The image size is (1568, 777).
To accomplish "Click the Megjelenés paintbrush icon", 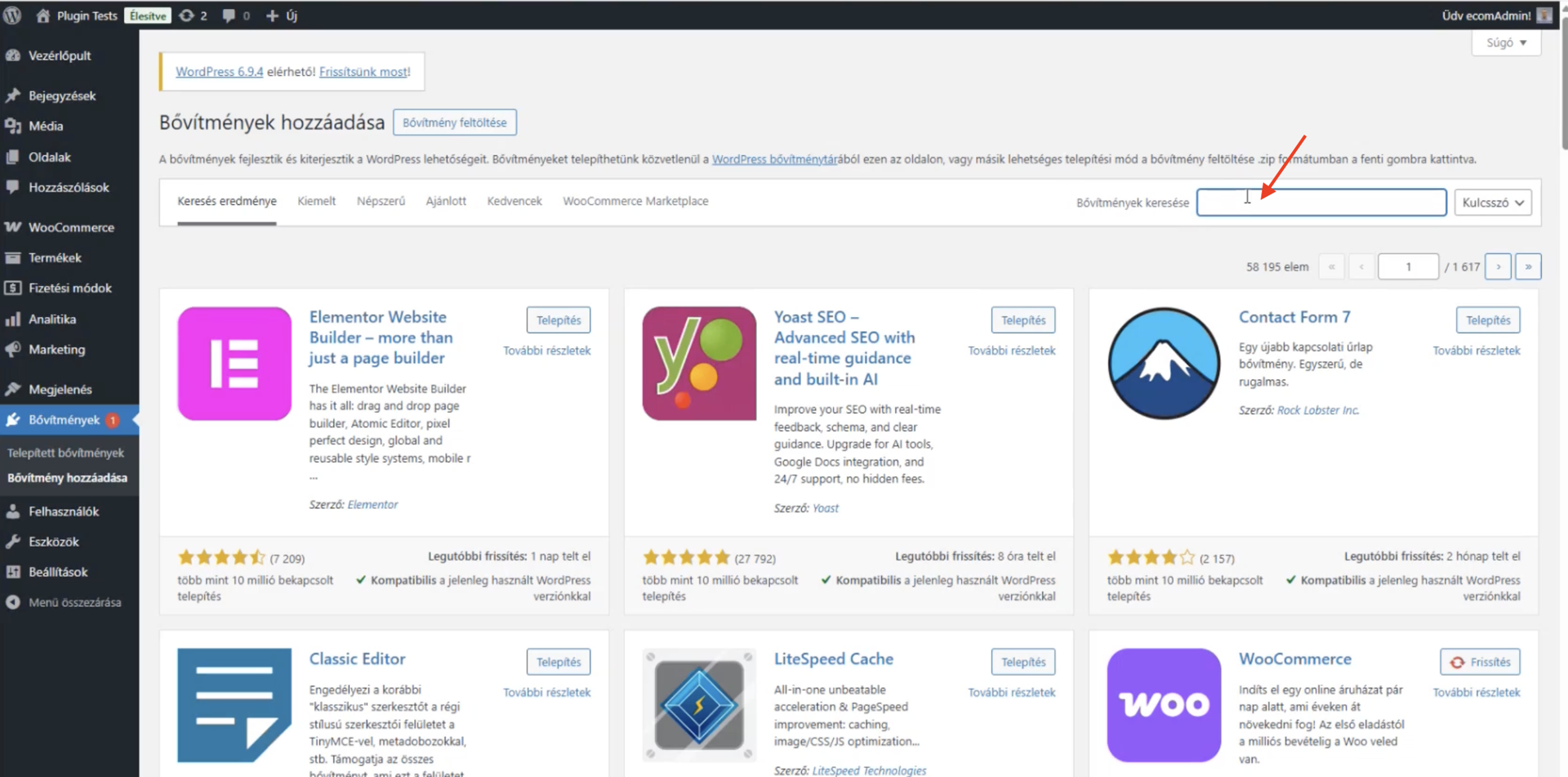I will pos(13,389).
